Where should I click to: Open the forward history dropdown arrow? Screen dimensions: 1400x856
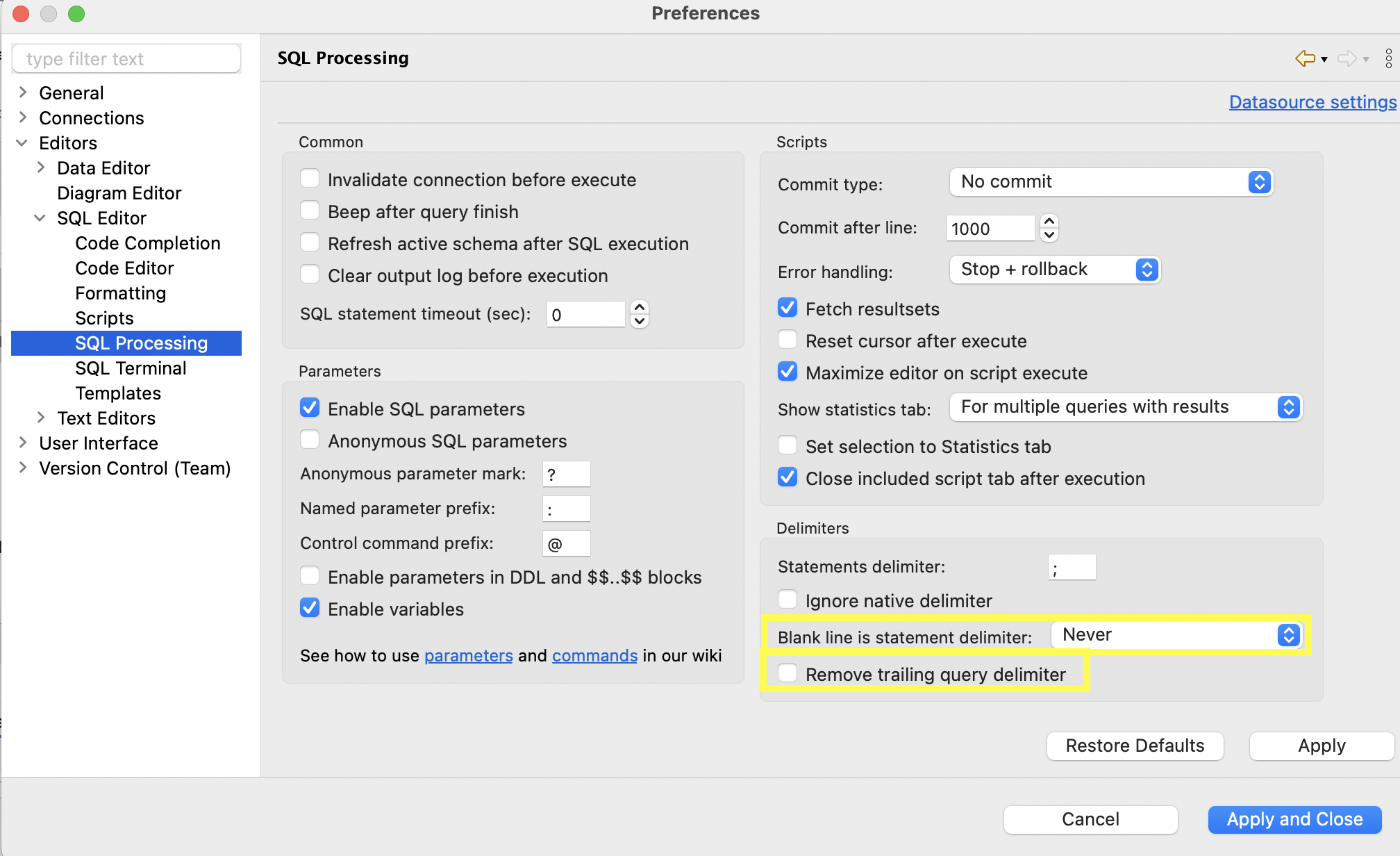tap(1366, 60)
